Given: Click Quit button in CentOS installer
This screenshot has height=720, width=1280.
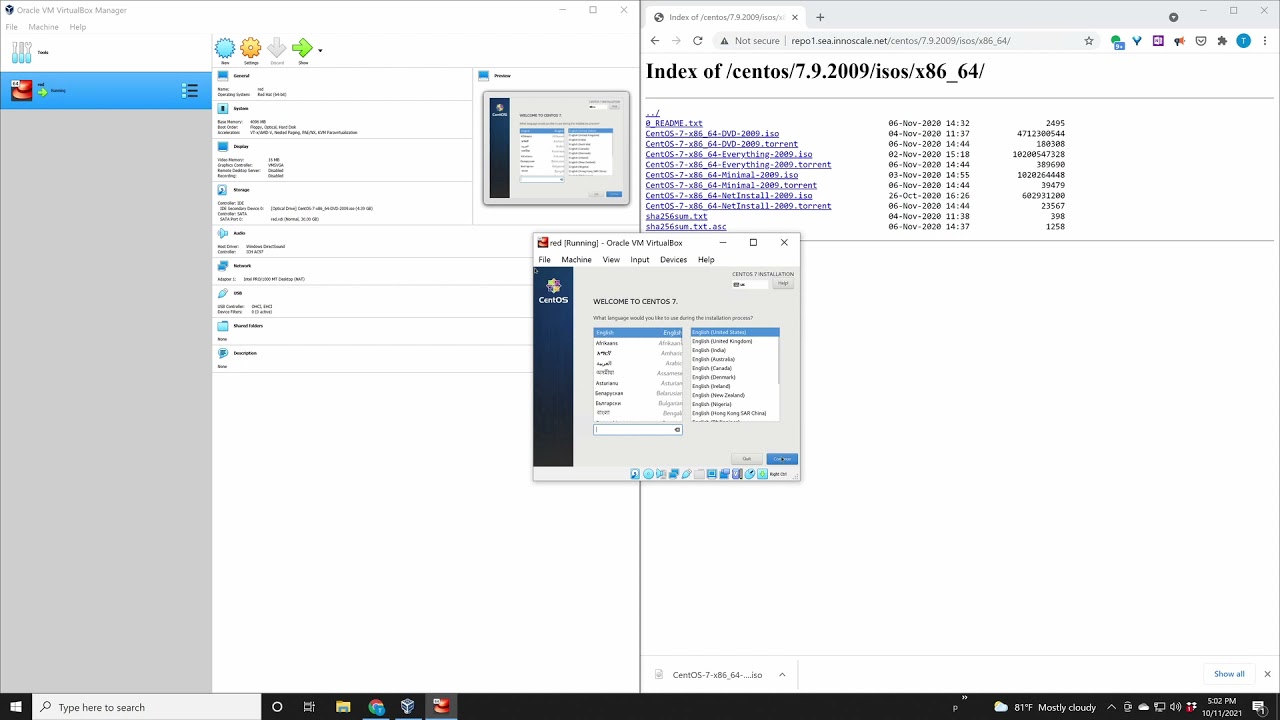Looking at the screenshot, I should coord(746,459).
